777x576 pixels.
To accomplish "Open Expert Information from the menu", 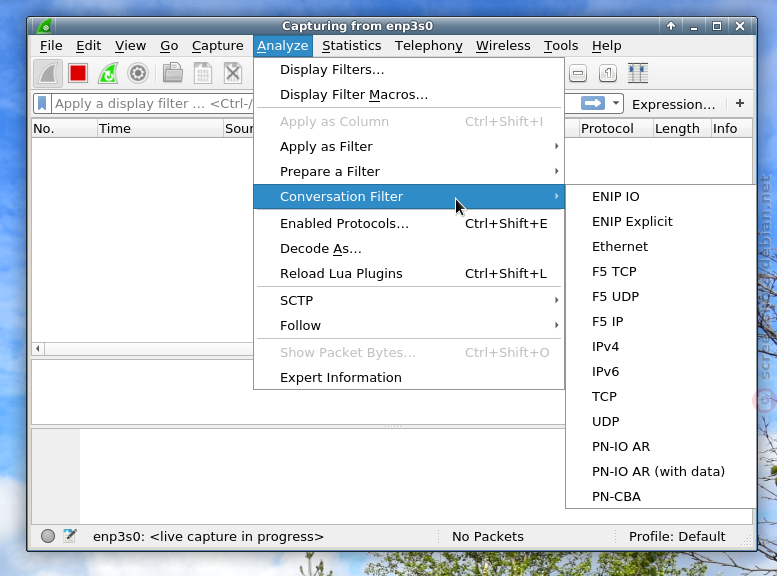I will point(409,378).
